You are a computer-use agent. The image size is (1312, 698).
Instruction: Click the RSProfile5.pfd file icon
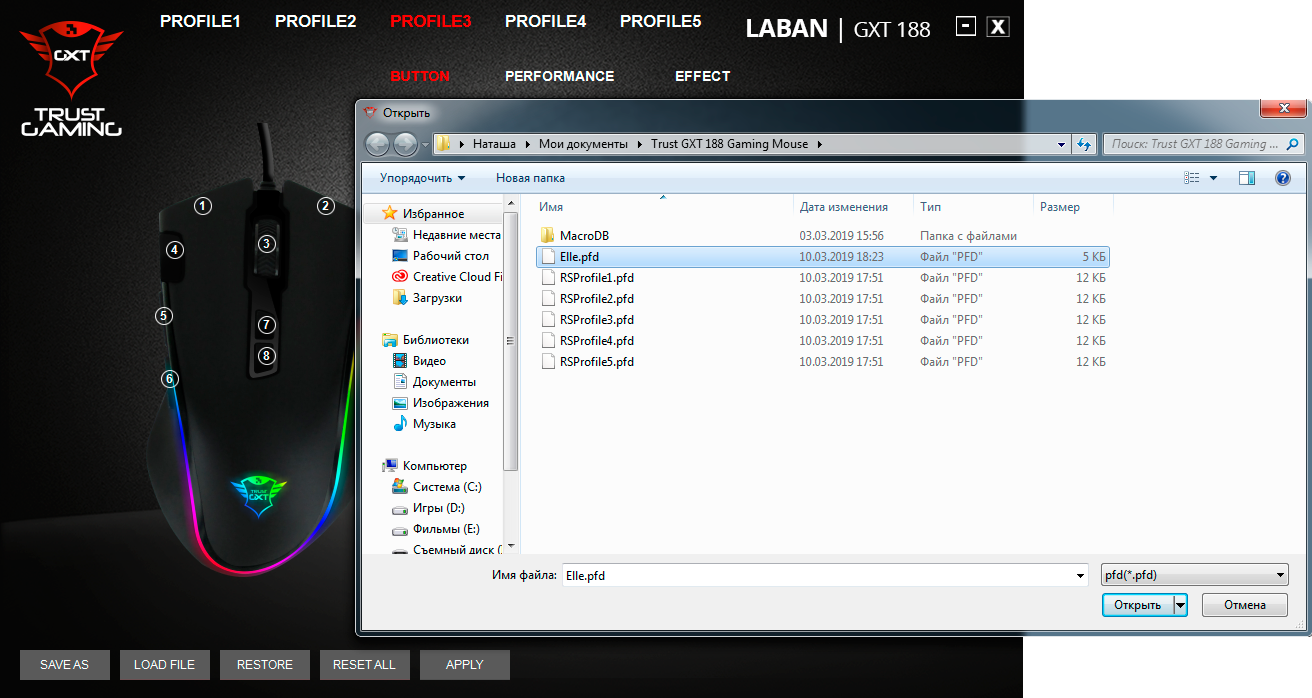(547, 361)
